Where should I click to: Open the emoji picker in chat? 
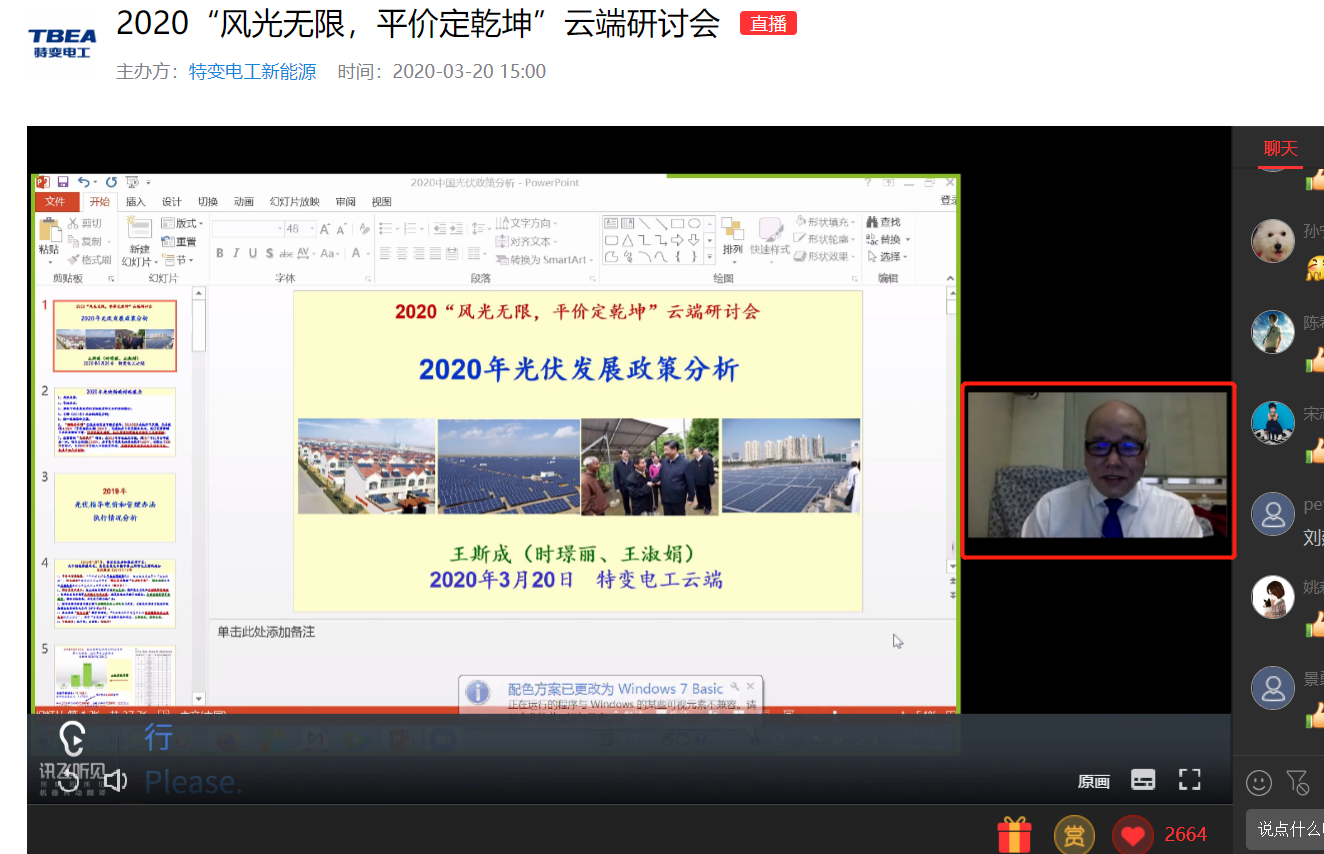1258,781
